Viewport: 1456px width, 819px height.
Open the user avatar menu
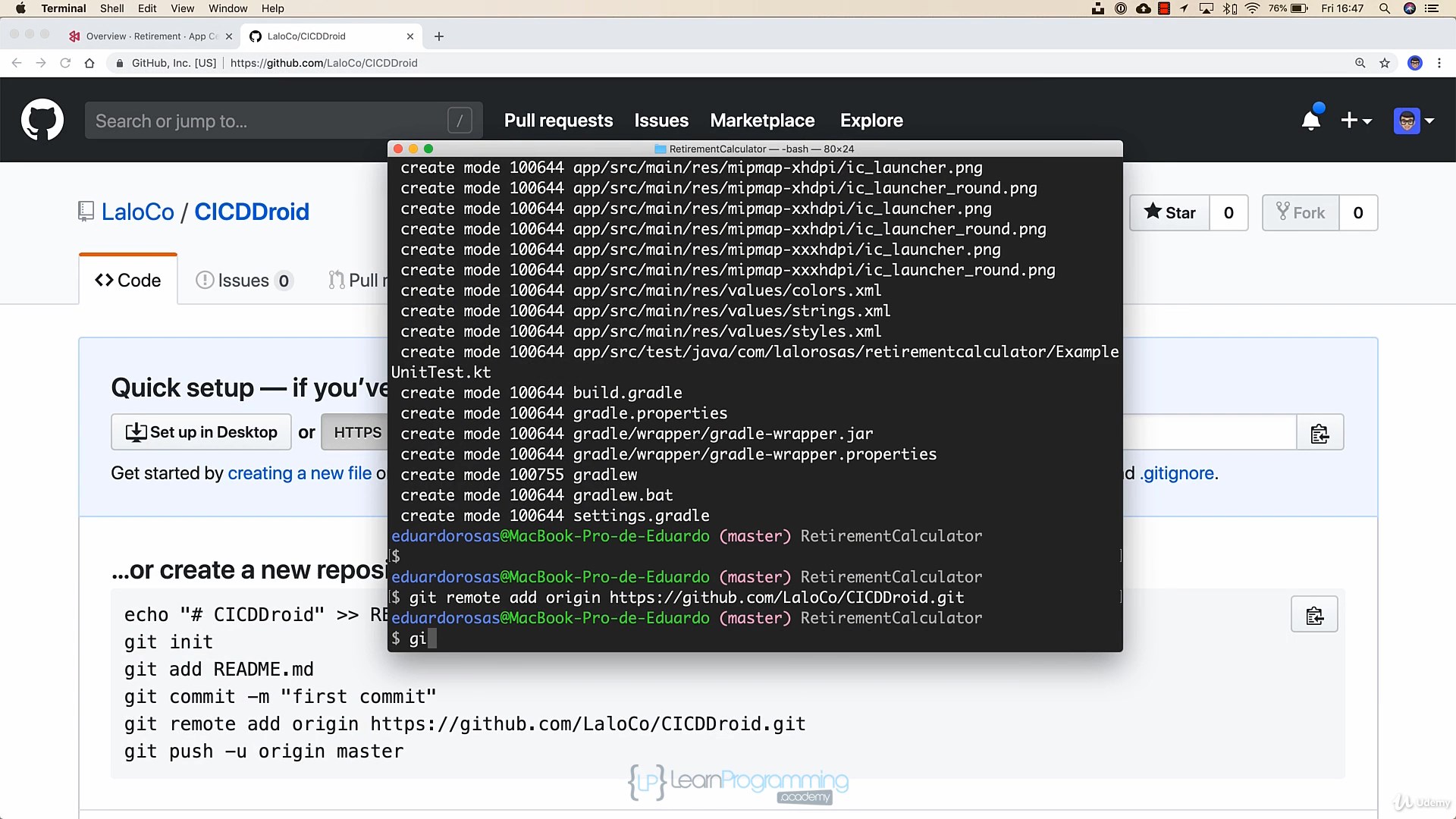1414,121
